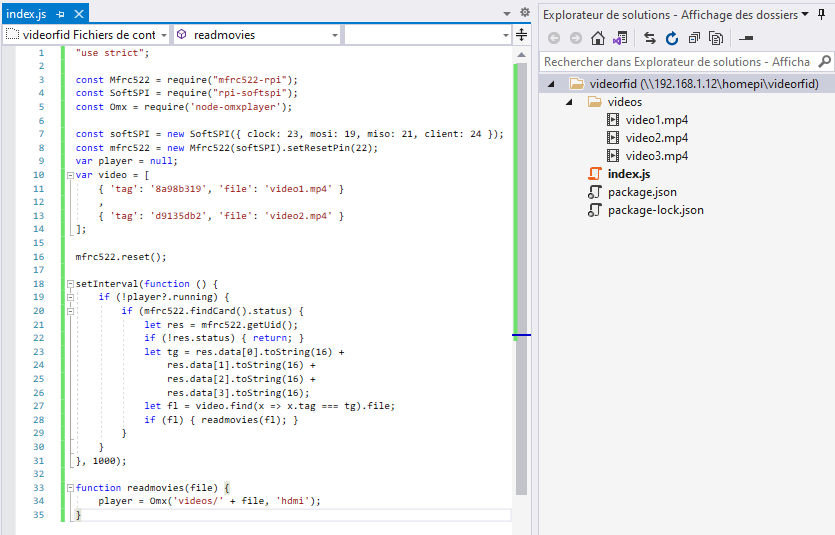Click the editor vertical scrollbar thumb
Viewport: 835px width, 535px height.
coord(521,280)
